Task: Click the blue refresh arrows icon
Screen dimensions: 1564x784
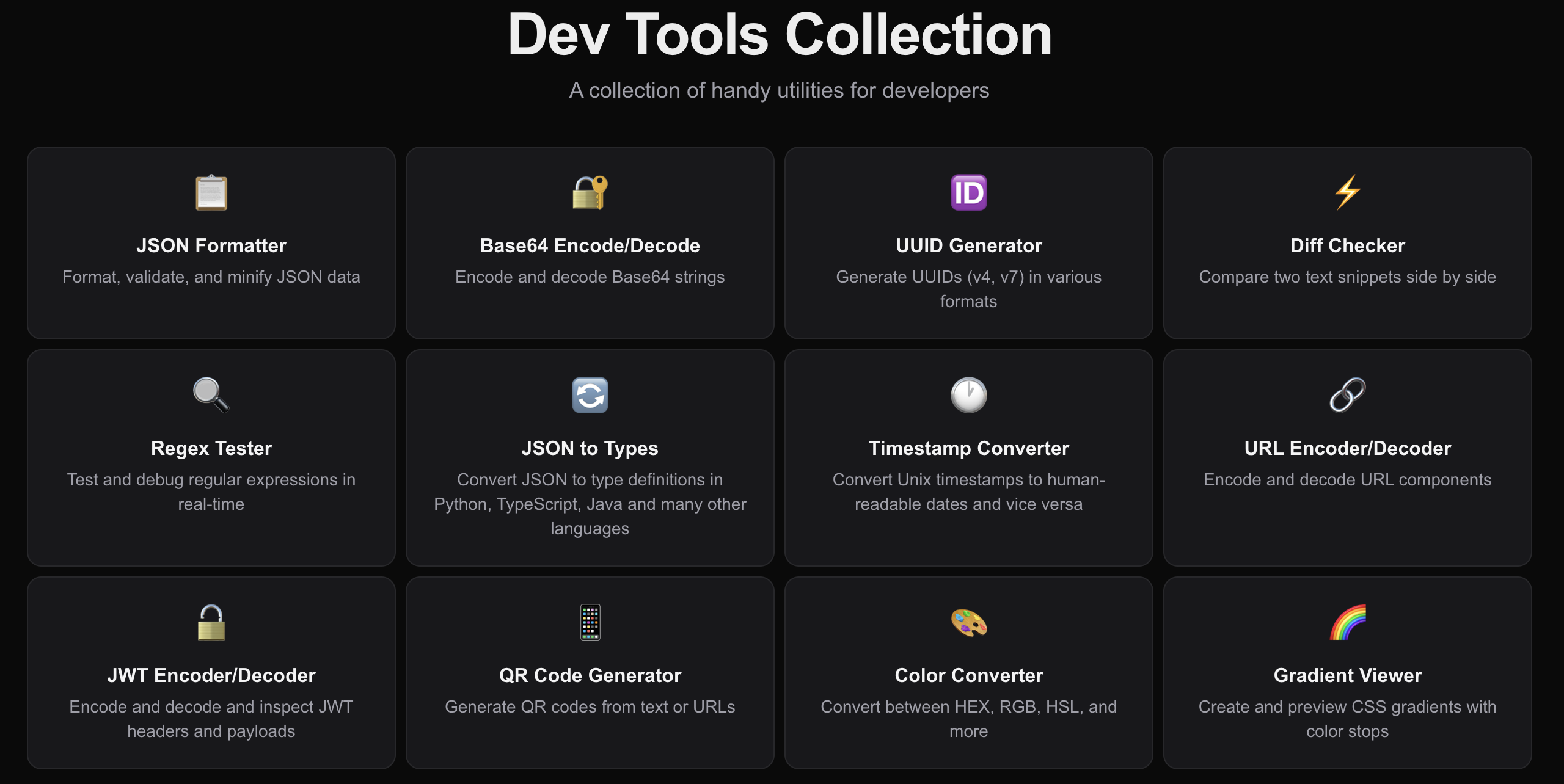Action: tap(590, 396)
